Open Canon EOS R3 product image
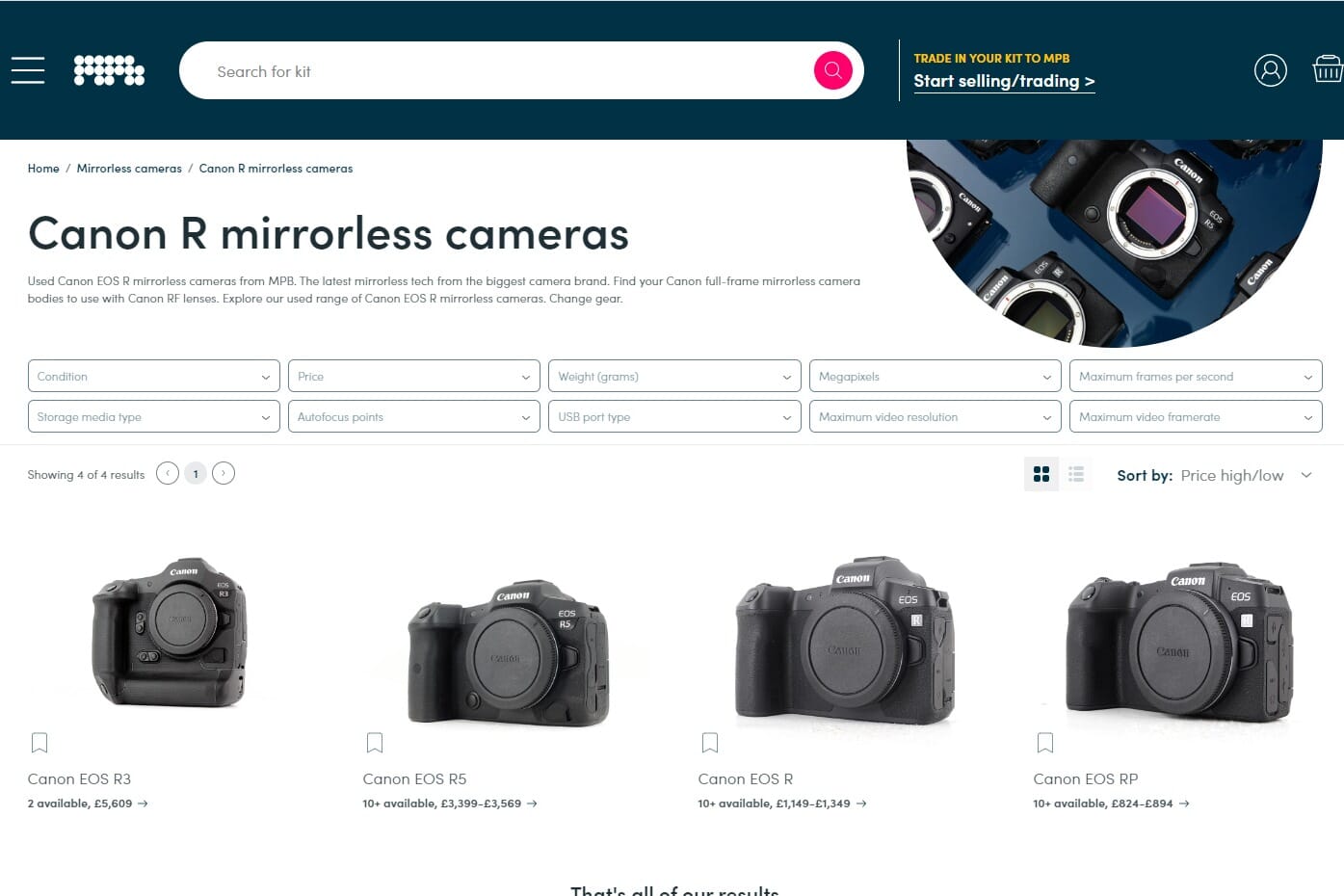This screenshot has height=896, width=1344. [170, 631]
